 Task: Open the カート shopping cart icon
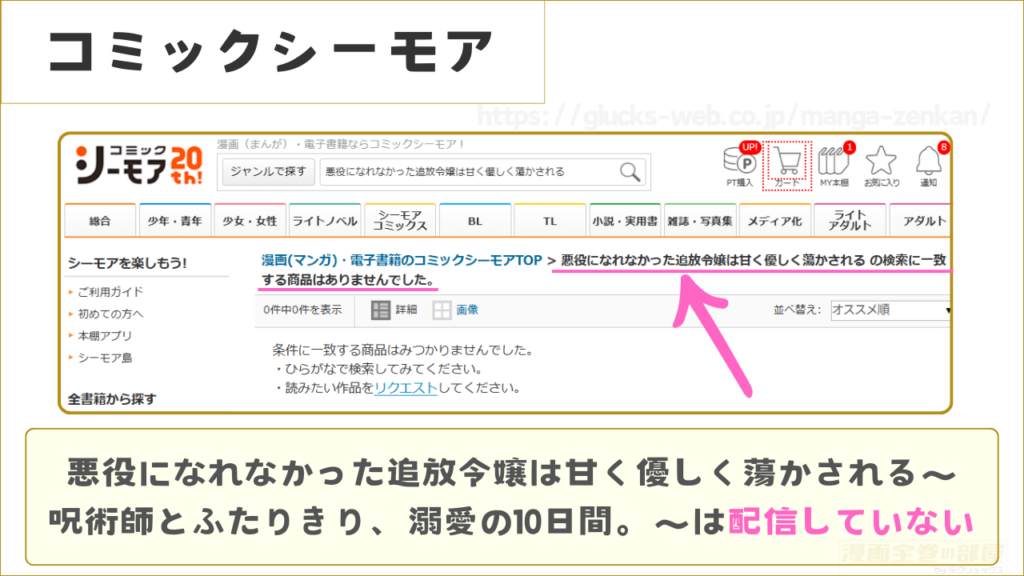coord(787,165)
